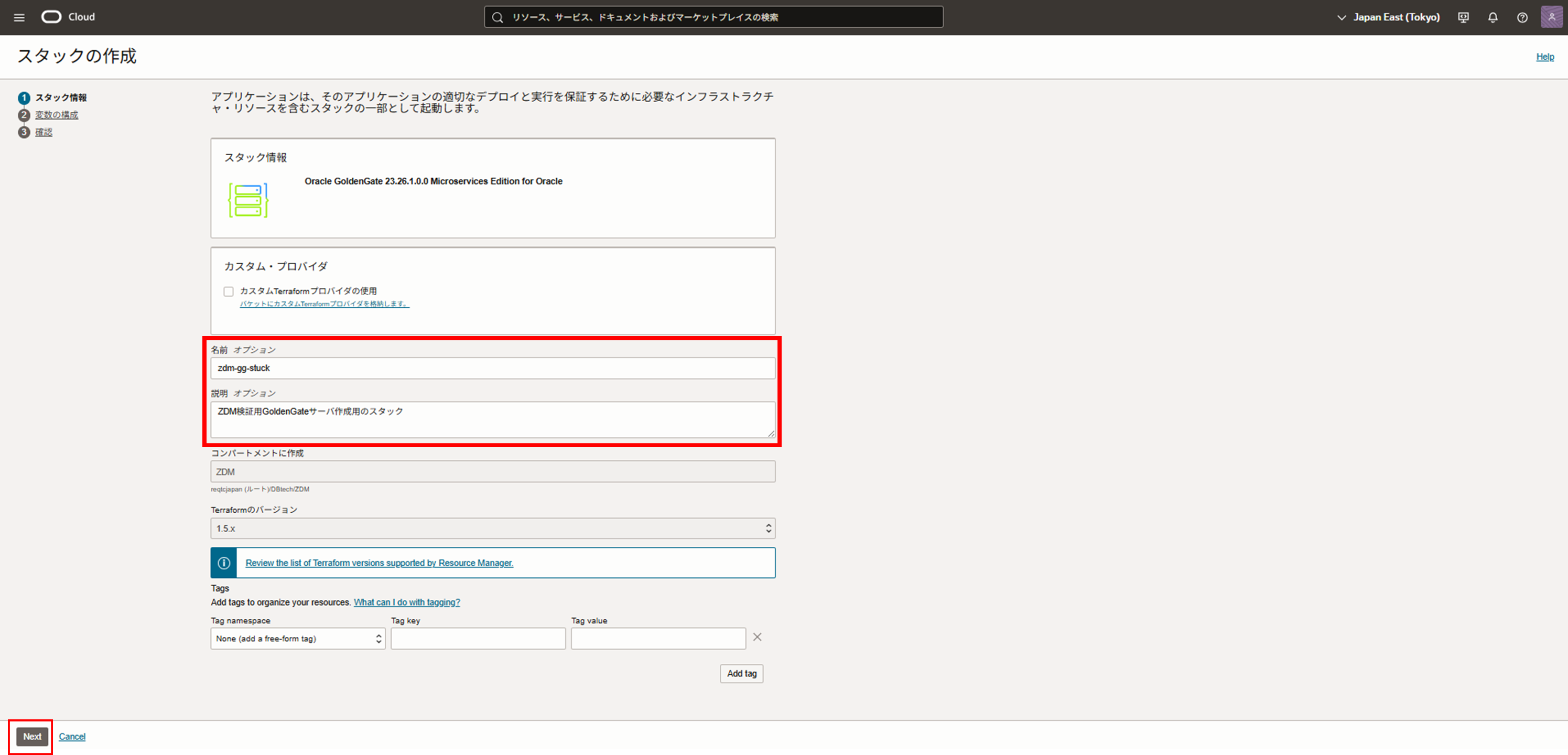Image resolution: width=1568 pixels, height=755 pixels.
Task: Open the Cloud Shell developer tools icon
Action: (1463, 18)
